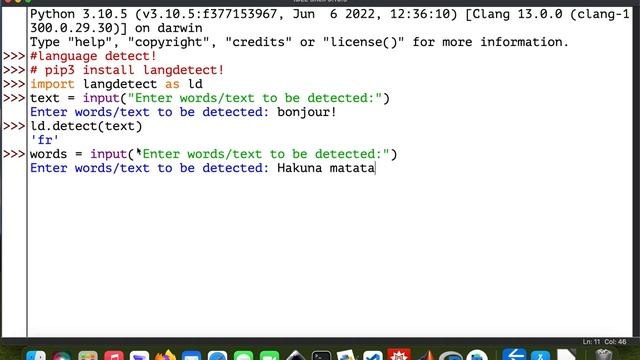Screen dimensions: 640x360
Task: Click the 'ld.detect(text)' line
Action: tap(86, 126)
